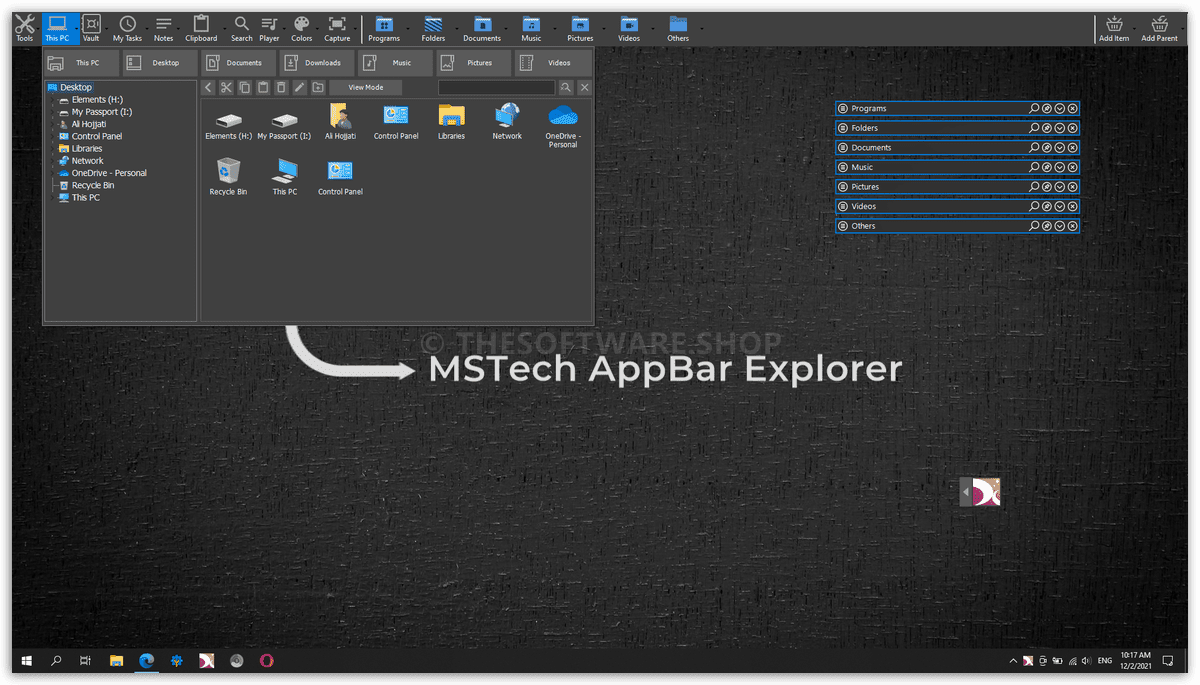
Task: Toggle the pin on the Documents panel
Action: (1047, 147)
